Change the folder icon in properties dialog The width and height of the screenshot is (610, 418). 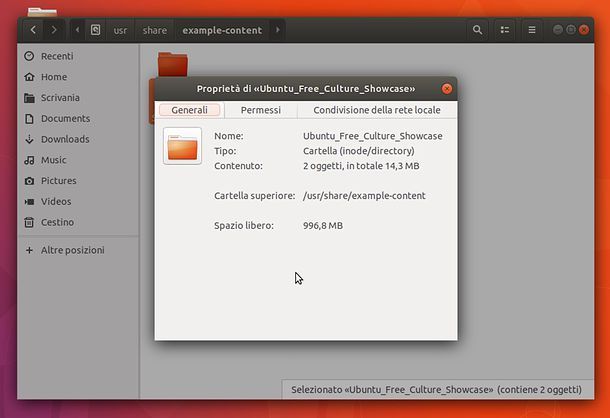[182, 146]
